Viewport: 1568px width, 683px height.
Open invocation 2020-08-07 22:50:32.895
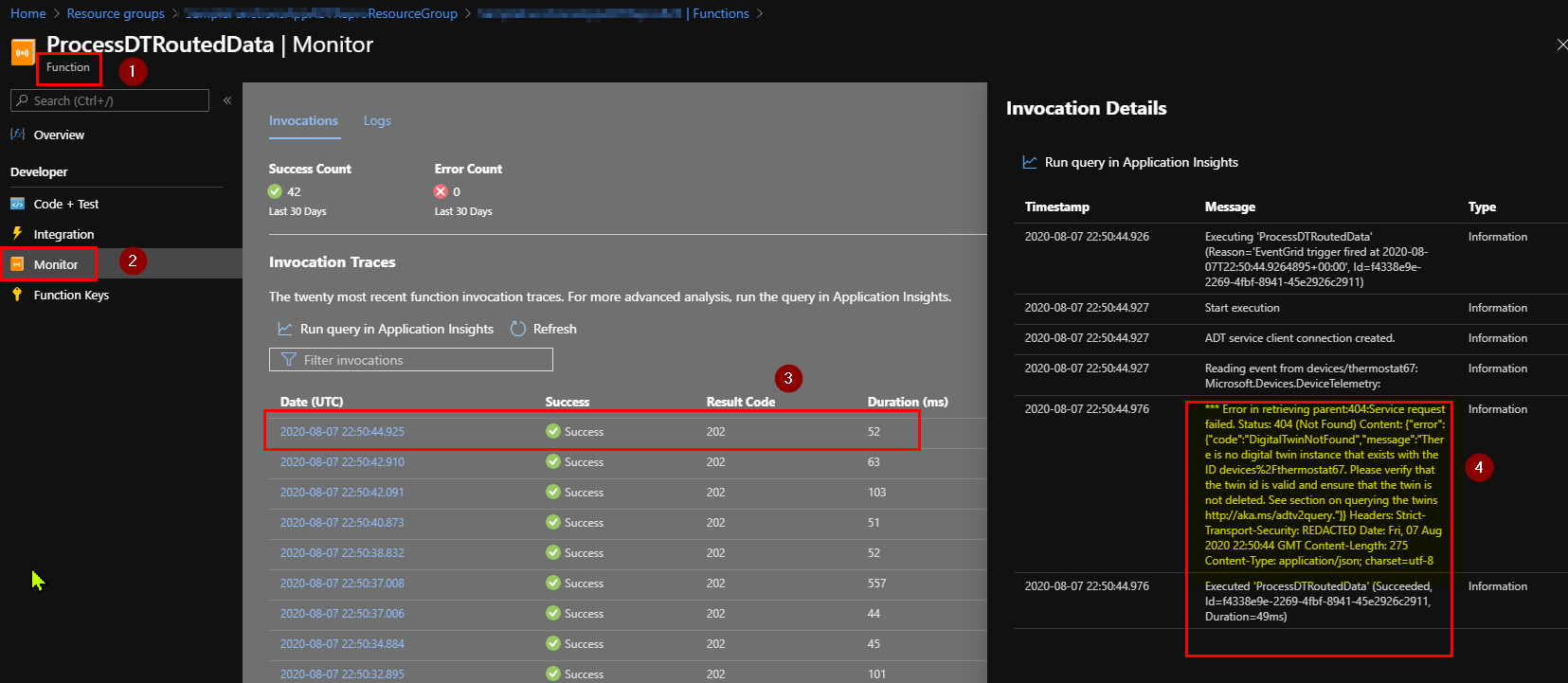pyautogui.click(x=342, y=674)
